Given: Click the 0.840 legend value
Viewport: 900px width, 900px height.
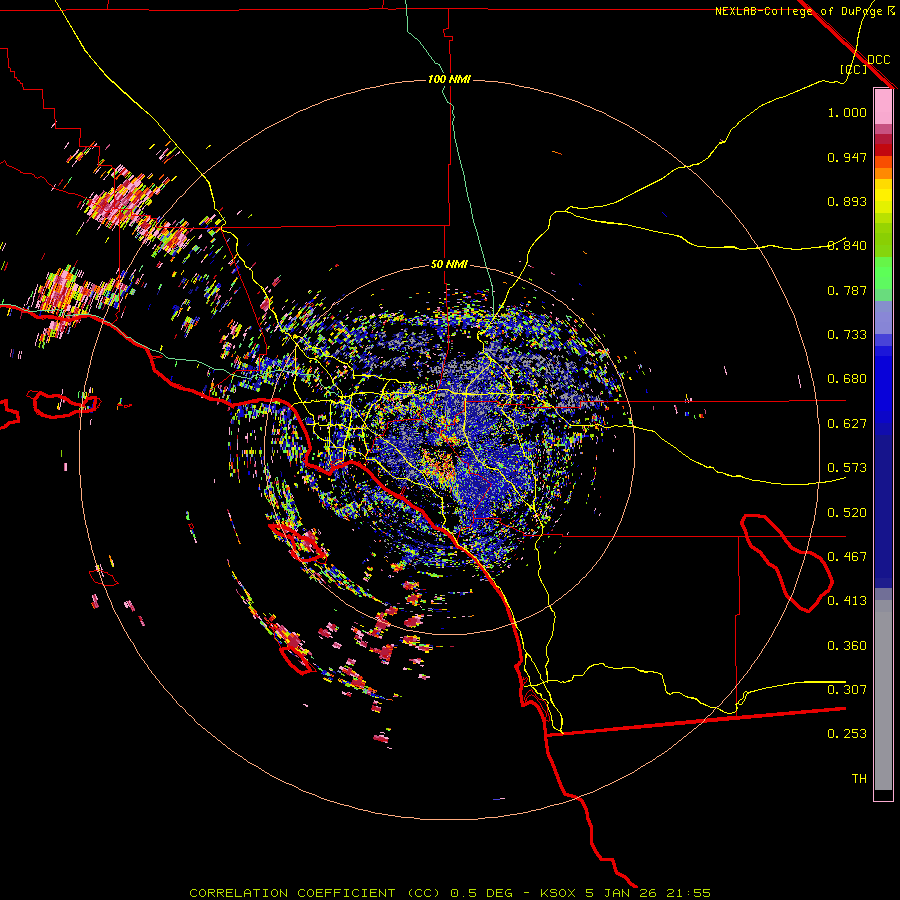Looking at the screenshot, I should point(847,246).
